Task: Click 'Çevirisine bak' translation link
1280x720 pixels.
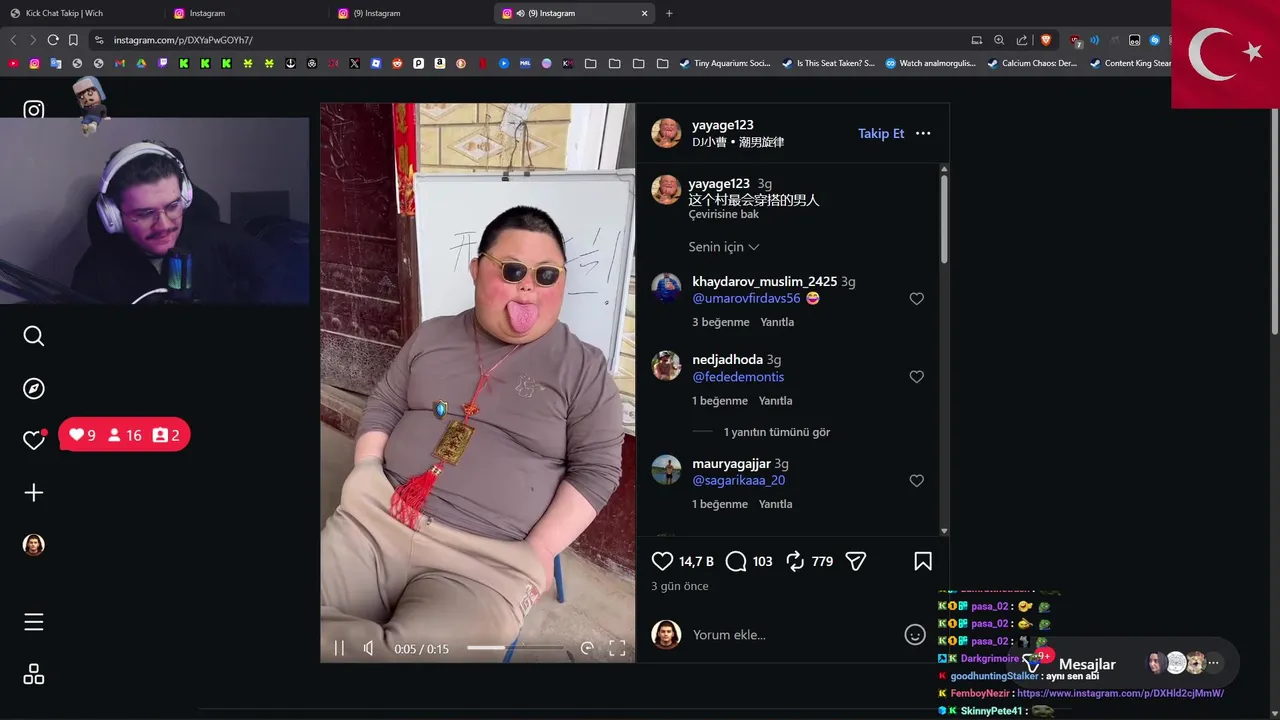Action: coord(723,215)
